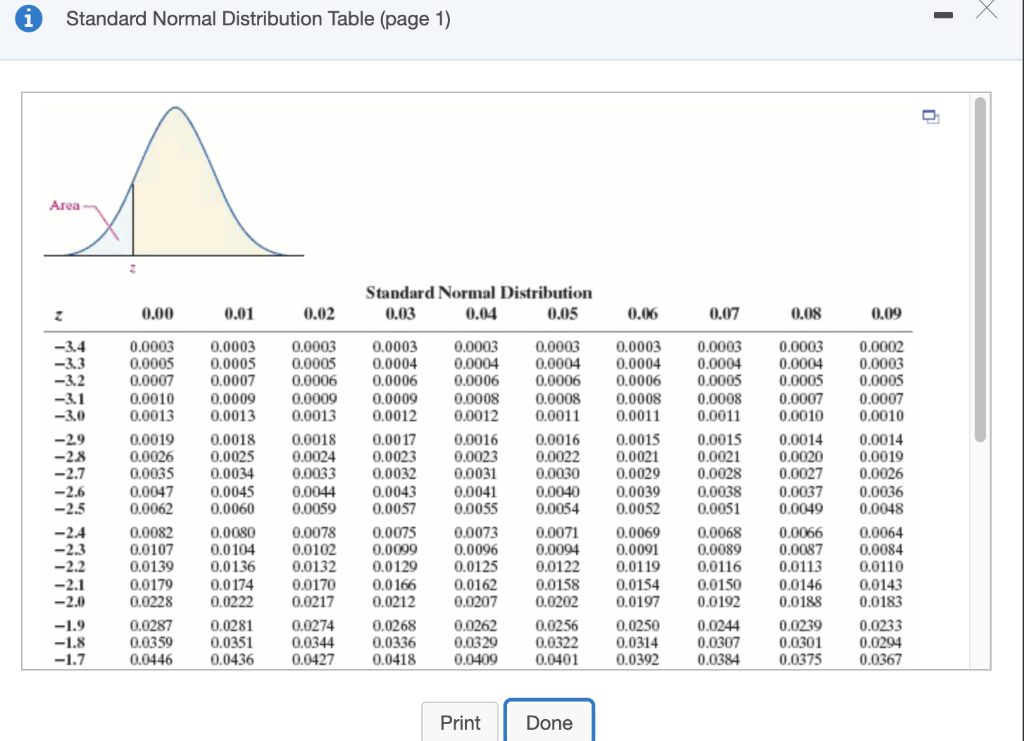1024x741 pixels.
Task: Click the 'Area' label on the diagram
Action: tap(65, 206)
